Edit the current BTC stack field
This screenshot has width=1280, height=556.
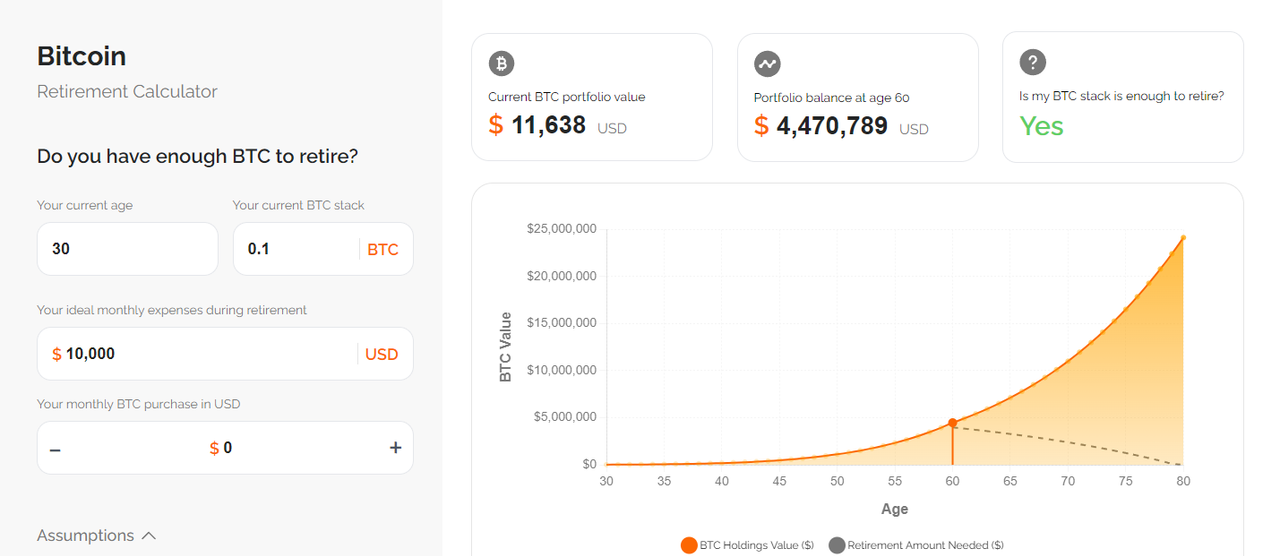[323, 249]
